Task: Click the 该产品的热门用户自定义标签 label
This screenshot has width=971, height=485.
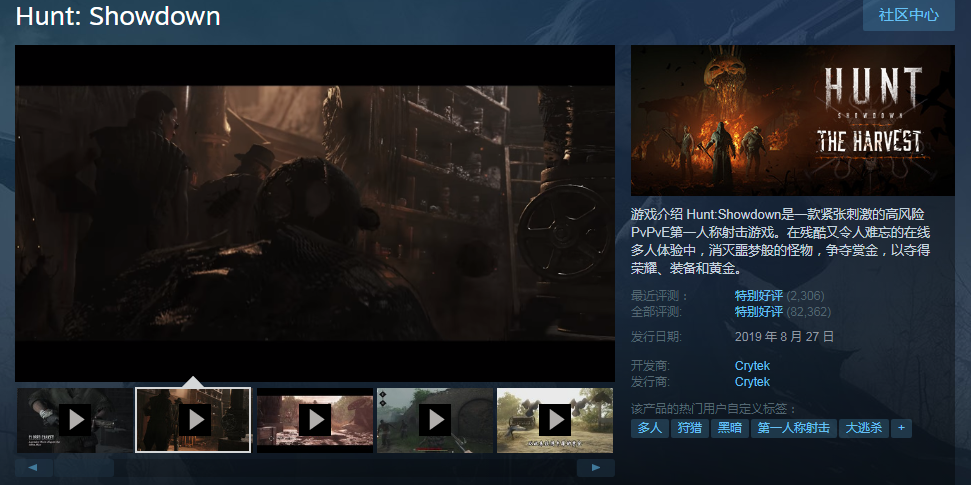Action: 714,409
